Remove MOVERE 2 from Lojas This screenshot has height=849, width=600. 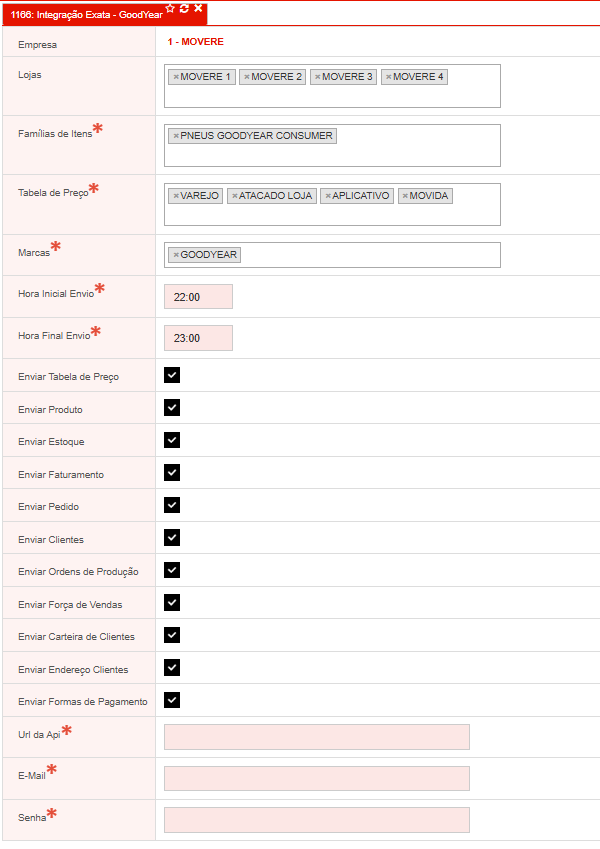click(247, 77)
